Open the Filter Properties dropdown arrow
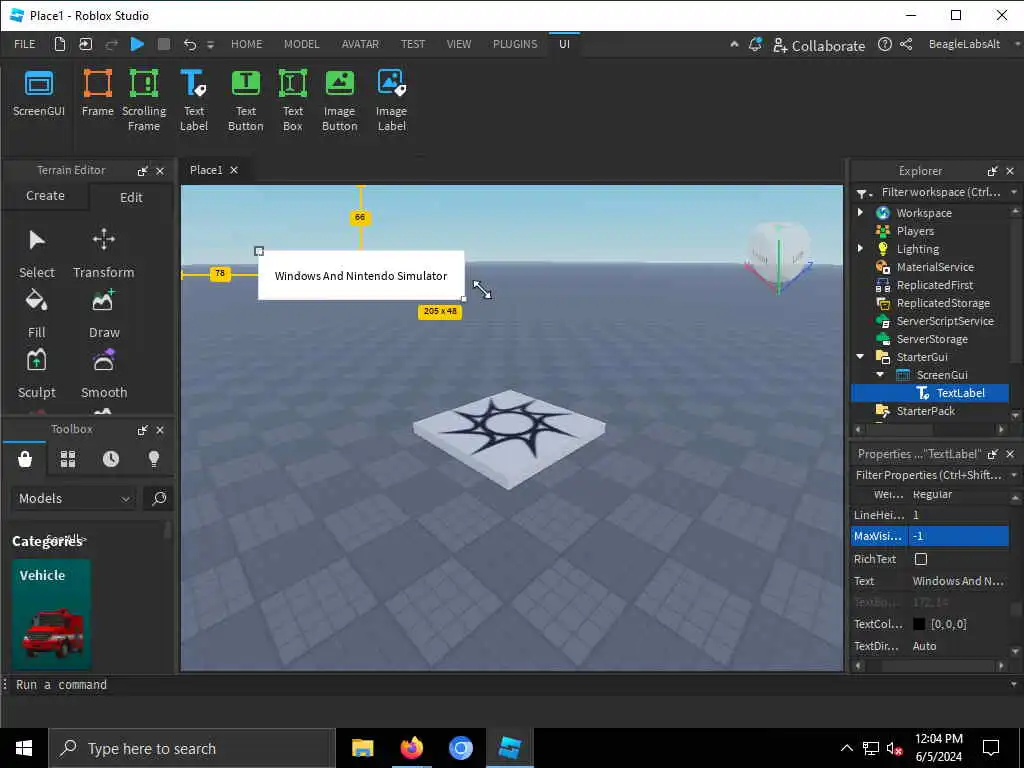 [1014, 475]
